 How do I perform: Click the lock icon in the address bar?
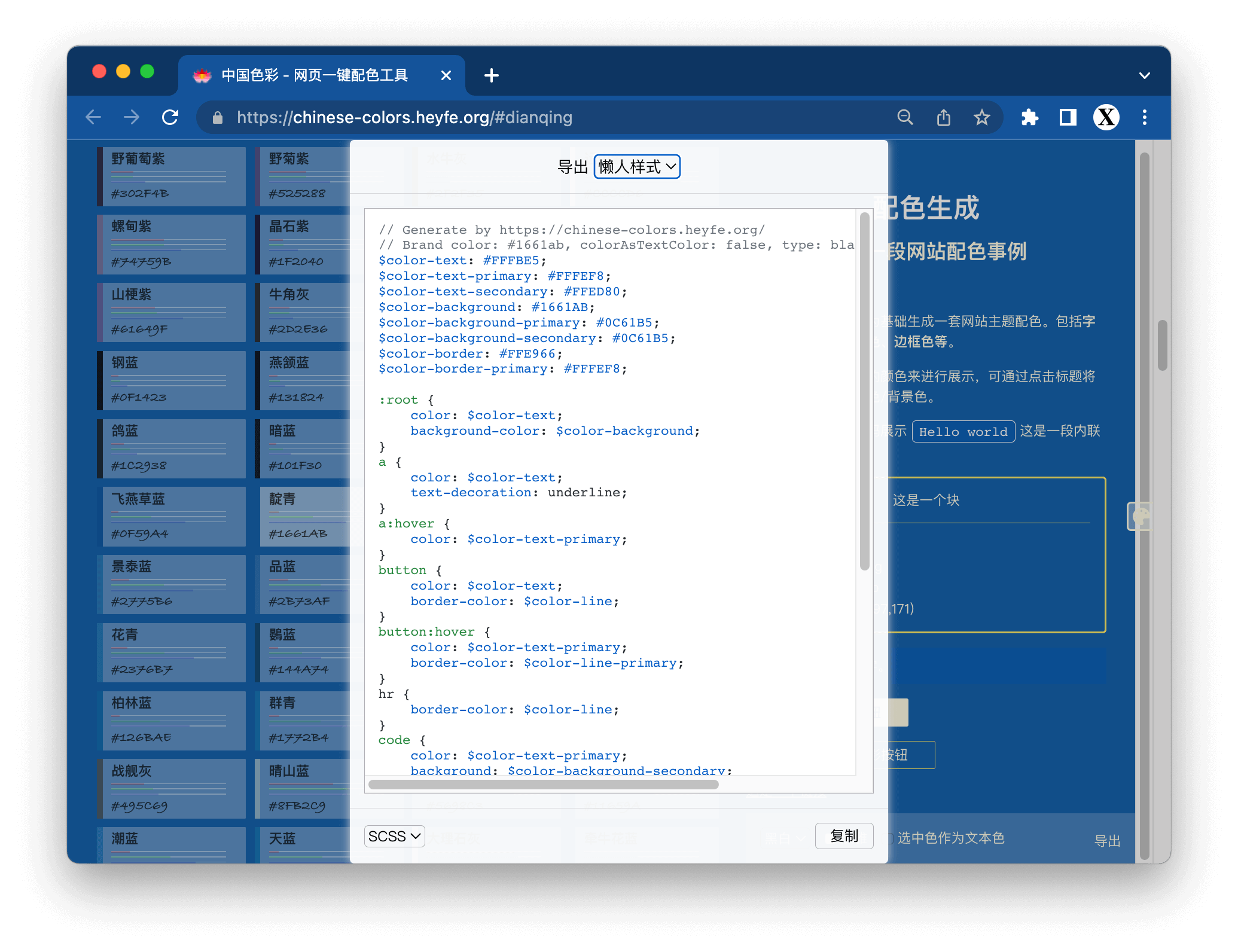218,118
